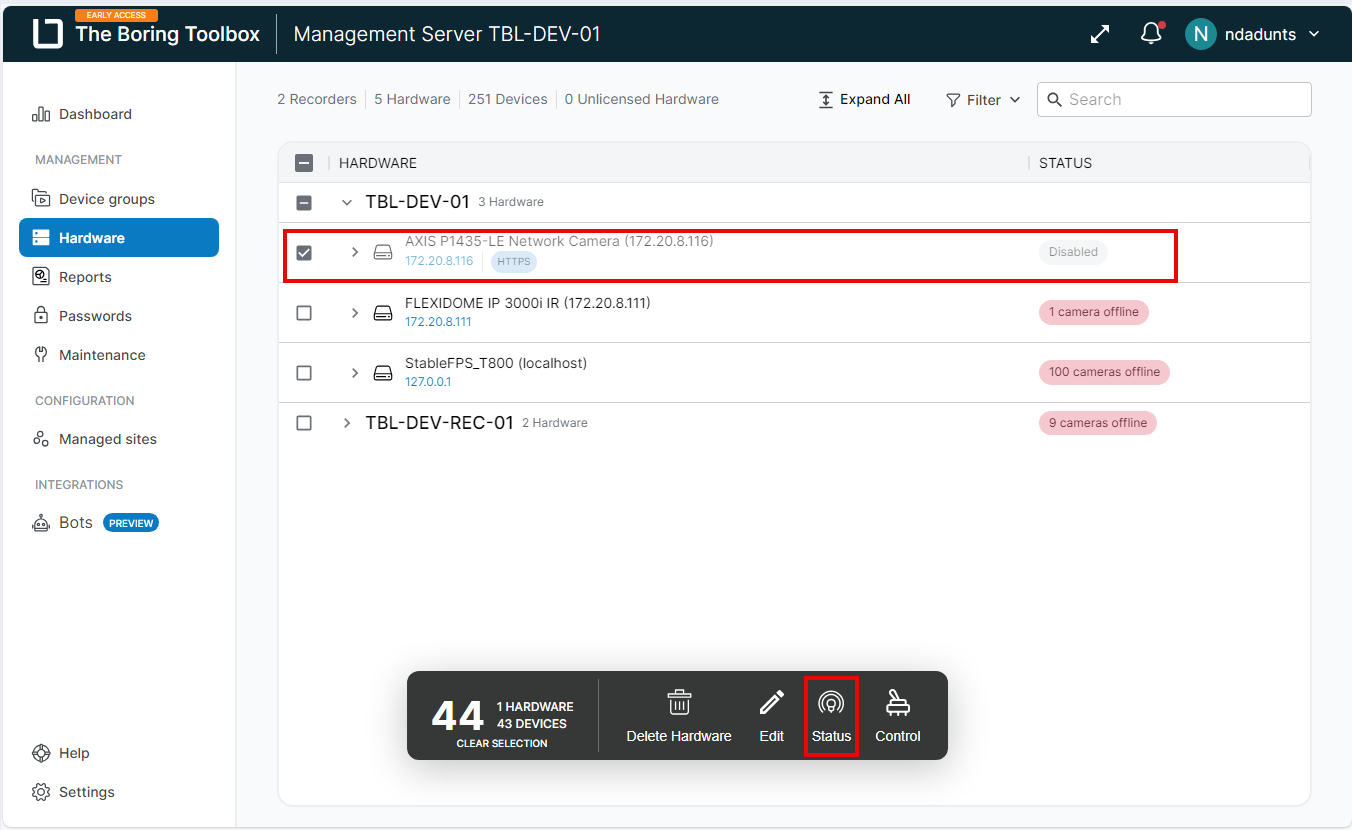The height and width of the screenshot is (830, 1352).
Task: Open the 172.20.8.111 IP link
Action: pyautogui.click(x=438, y=322)
